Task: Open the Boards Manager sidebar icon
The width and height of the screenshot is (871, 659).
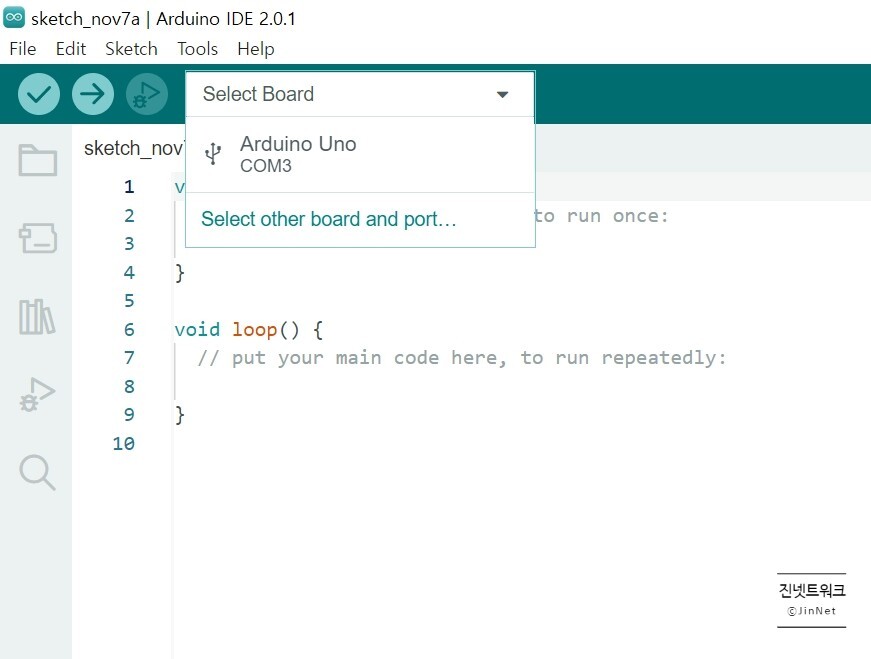Action: pyautogui.click(x=37, y=238)
